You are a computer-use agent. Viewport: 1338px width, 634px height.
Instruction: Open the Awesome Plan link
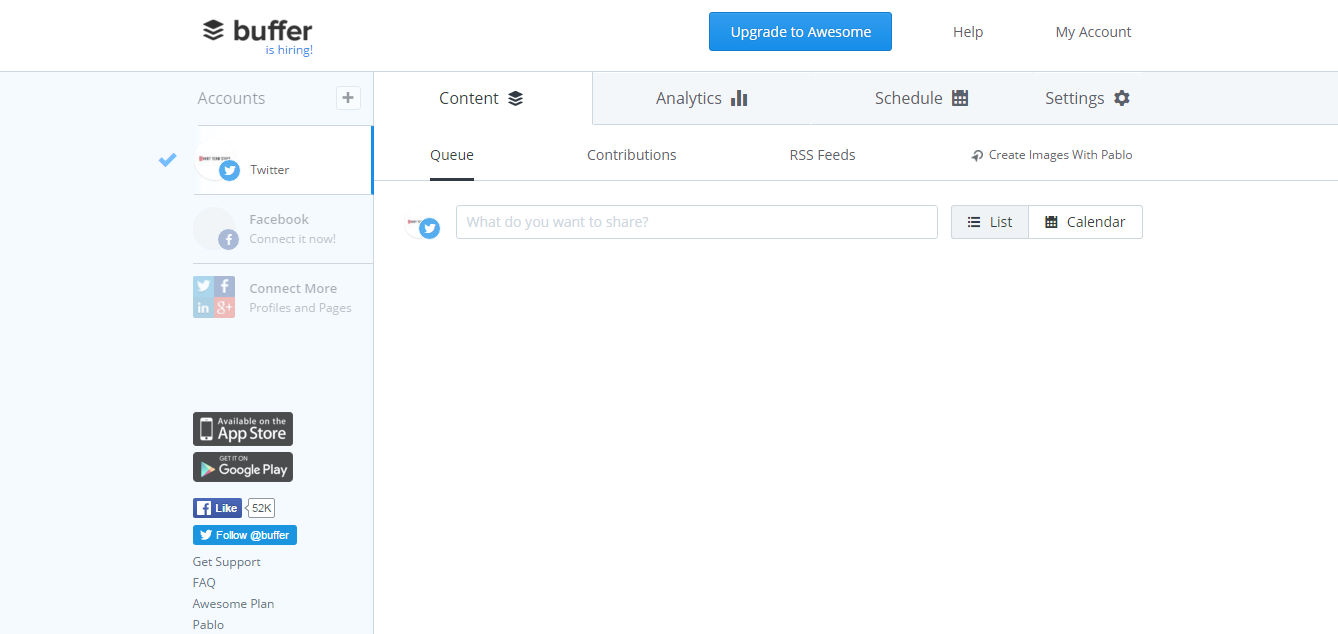click(233, 604)
